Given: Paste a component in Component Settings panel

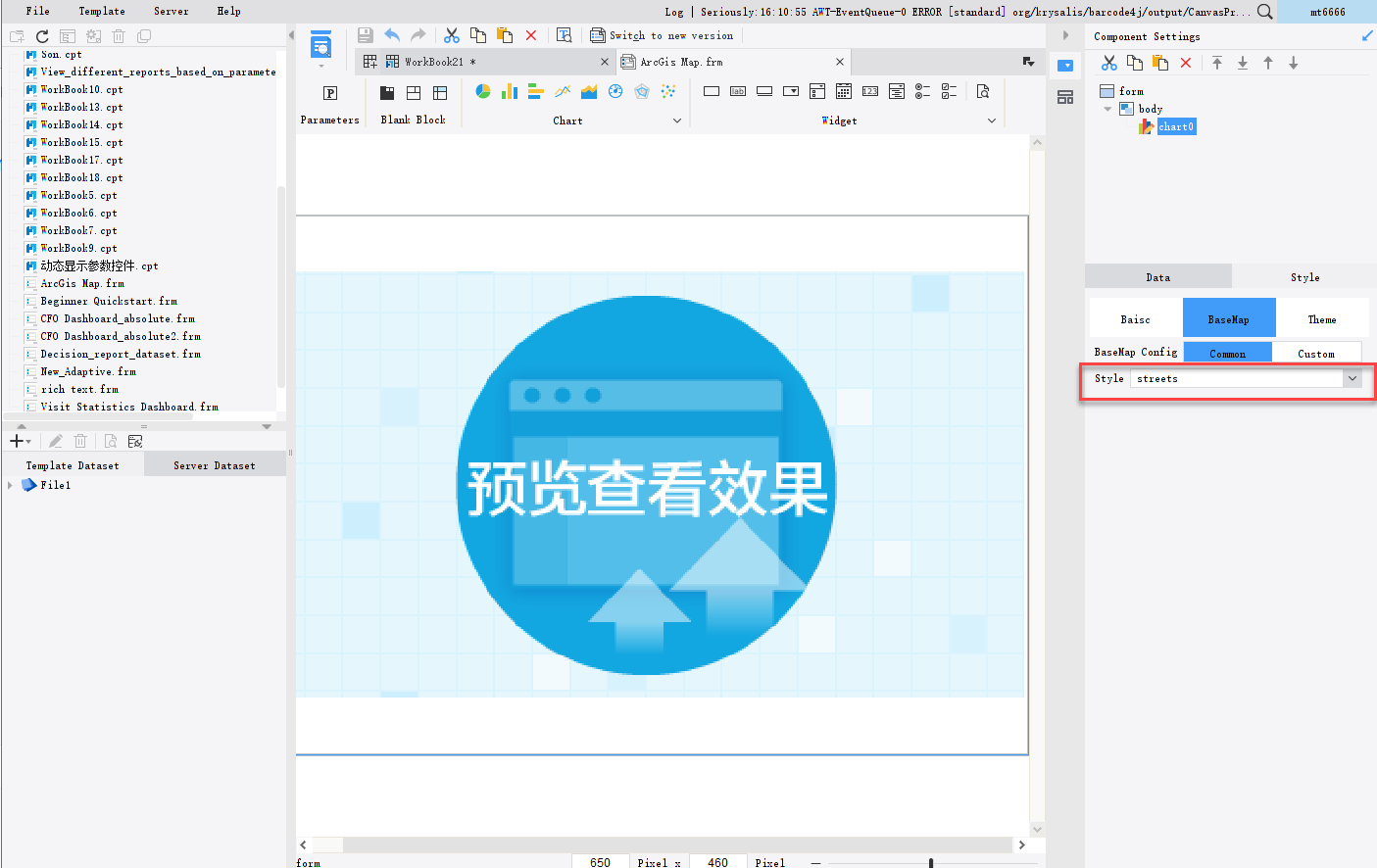Looking at the screenshot, I should tap(1160, 63).
